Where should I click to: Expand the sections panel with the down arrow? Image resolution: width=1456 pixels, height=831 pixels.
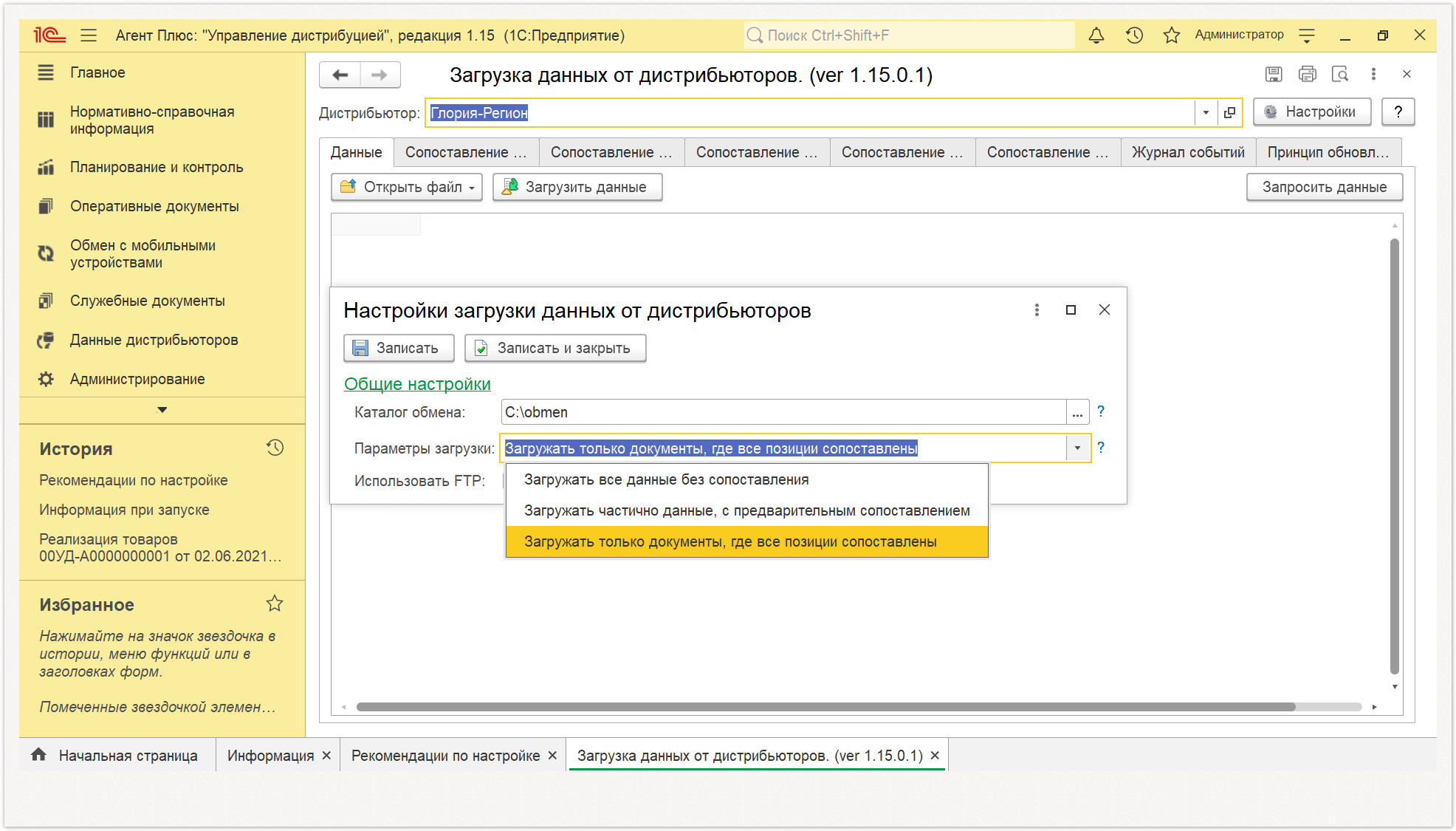162,410
